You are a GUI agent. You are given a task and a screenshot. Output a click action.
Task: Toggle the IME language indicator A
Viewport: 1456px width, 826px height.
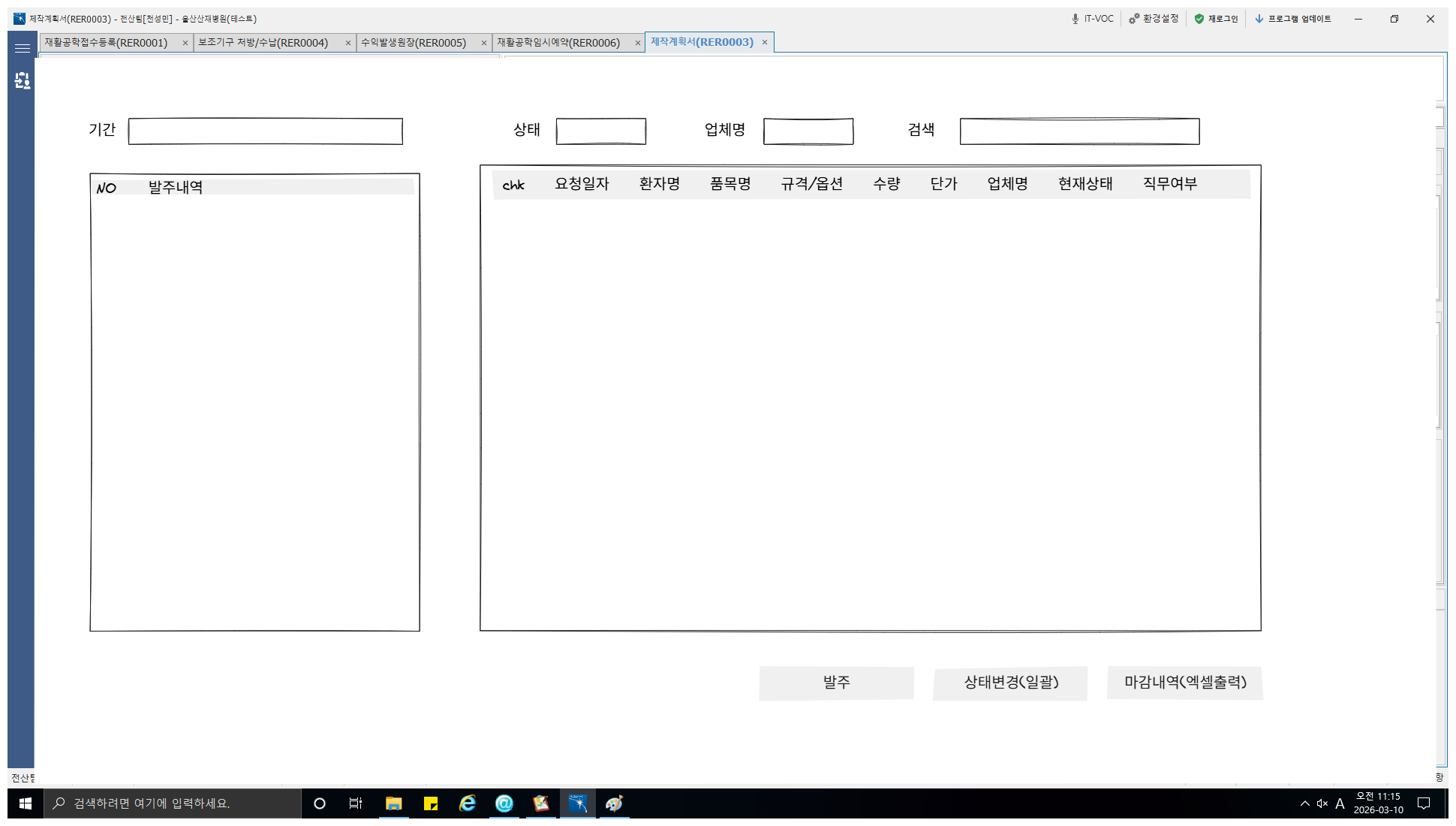(x=1340, y=803)
